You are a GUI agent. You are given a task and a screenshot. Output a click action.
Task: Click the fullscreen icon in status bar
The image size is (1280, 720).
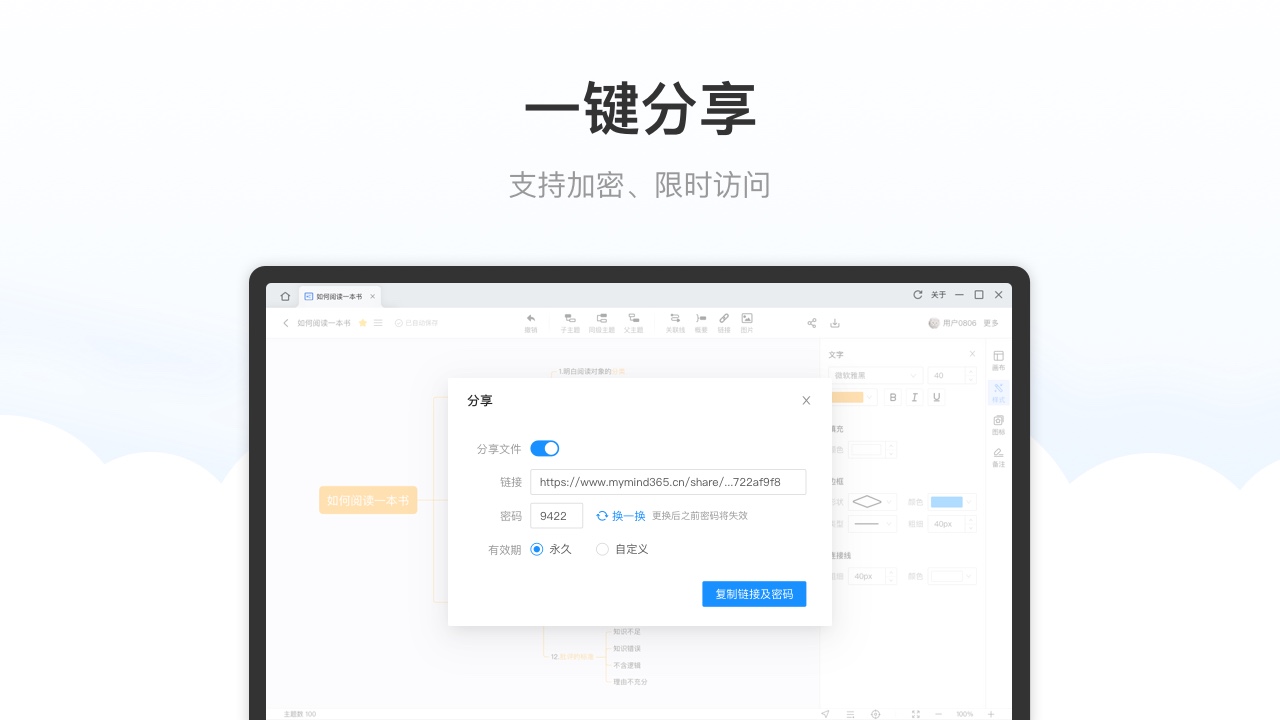point(915,714)
